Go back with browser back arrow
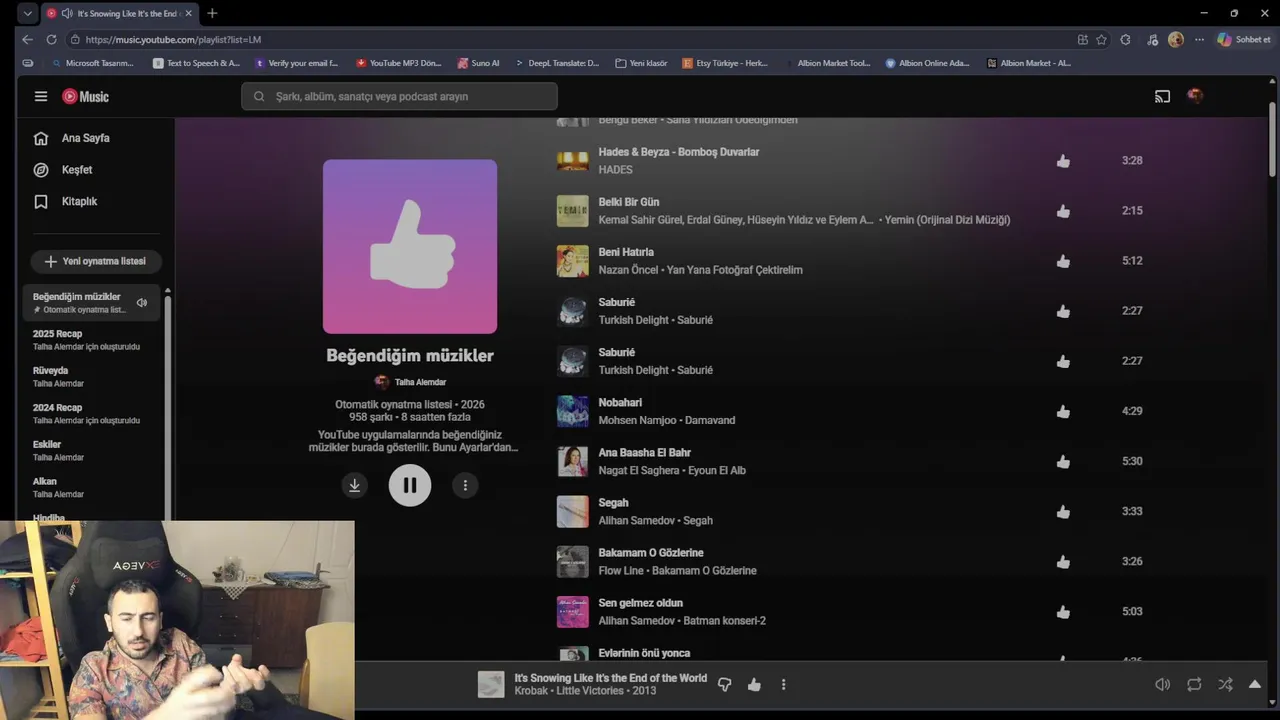 [27, 39]
